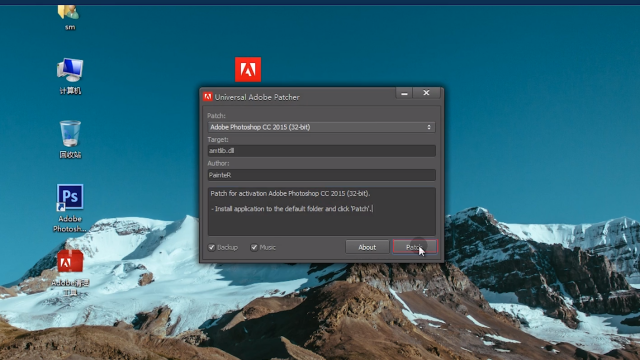This screenshot has width=640, height=360.
Task: Select the Recycle Bin desktop icon
Action: tap(70, 133)
